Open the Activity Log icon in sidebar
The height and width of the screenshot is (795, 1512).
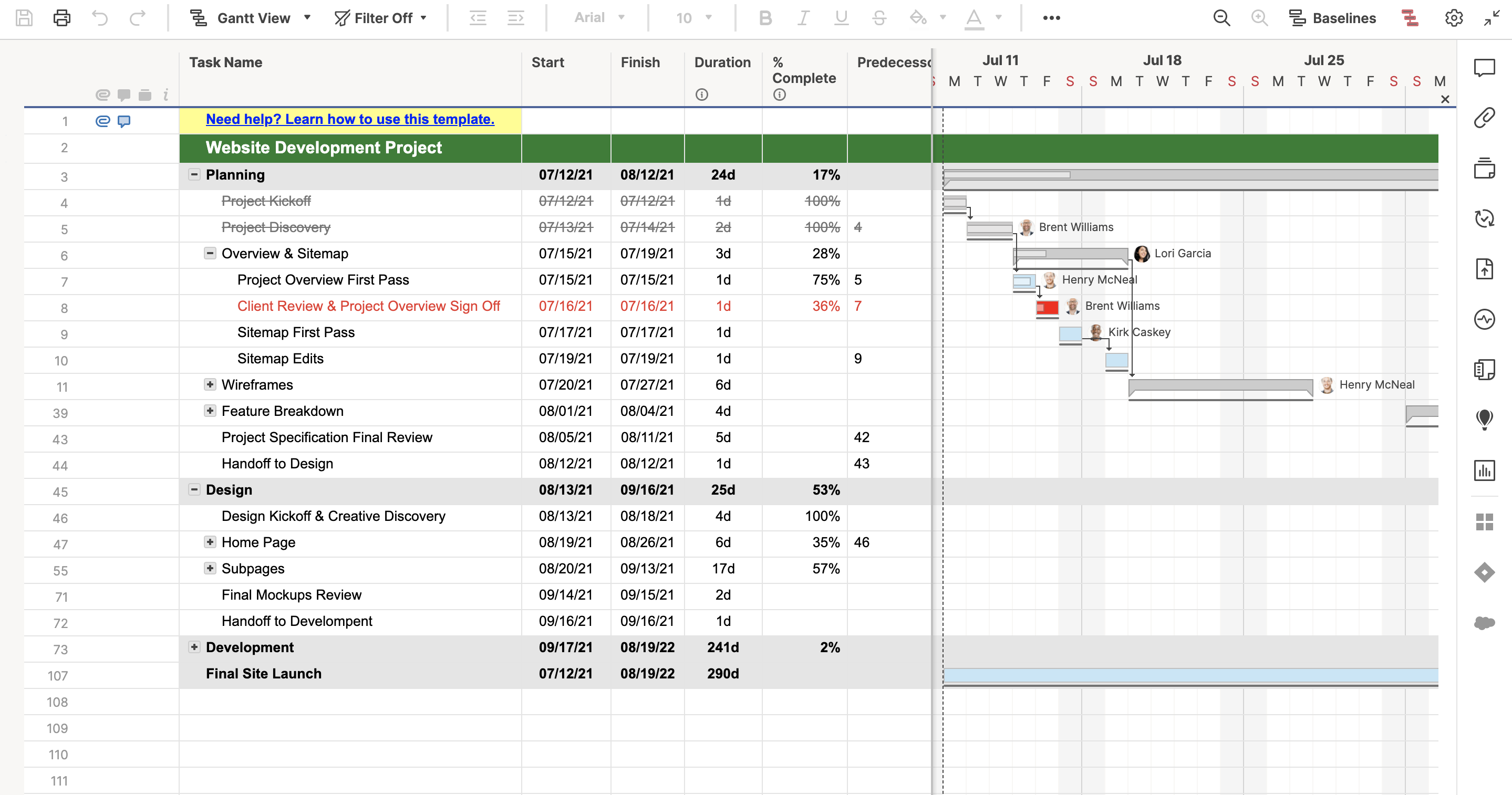click(1484, 320)
